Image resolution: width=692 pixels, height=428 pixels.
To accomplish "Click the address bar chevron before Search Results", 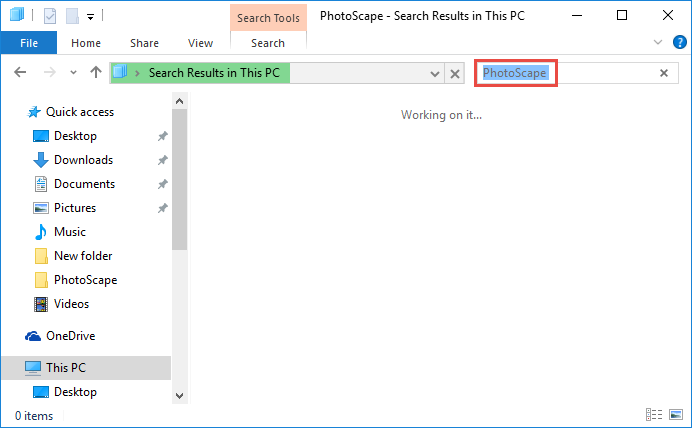I will point(137,73).
